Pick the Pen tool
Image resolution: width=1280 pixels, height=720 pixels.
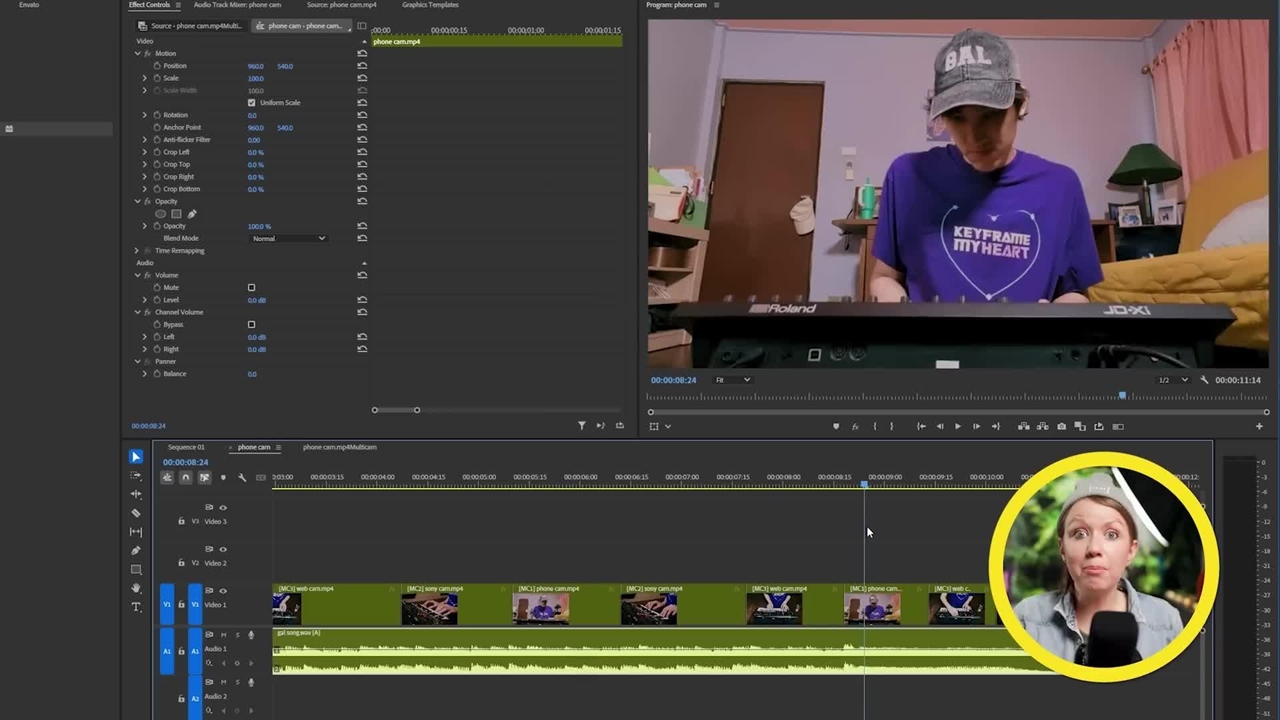pos(136,551)
